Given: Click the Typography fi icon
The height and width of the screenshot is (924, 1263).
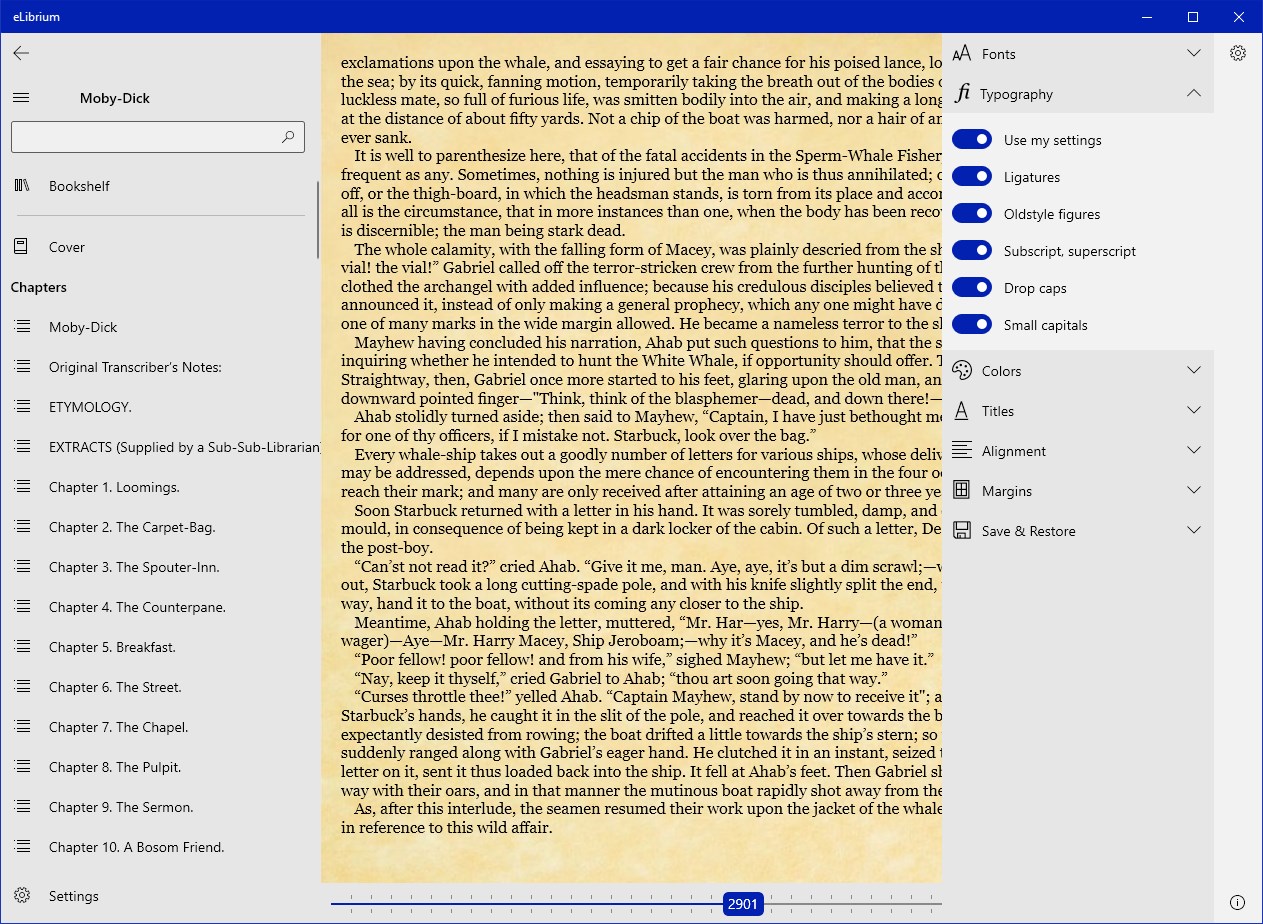Looking at the screenshot, I should pos(962,94).
